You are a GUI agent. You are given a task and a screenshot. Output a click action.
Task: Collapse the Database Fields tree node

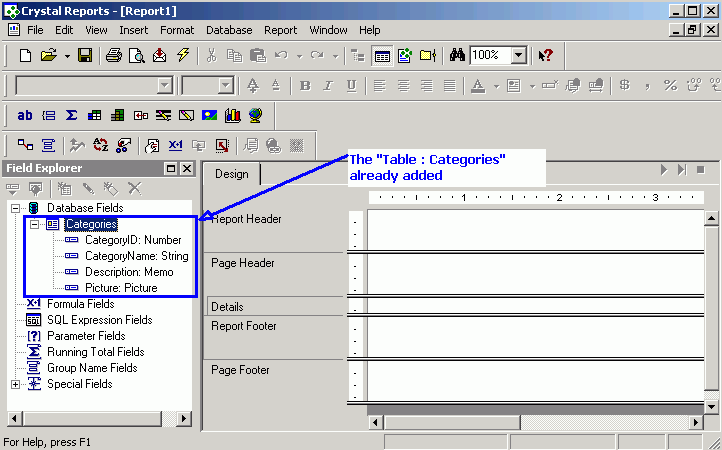tap(15, 208)
